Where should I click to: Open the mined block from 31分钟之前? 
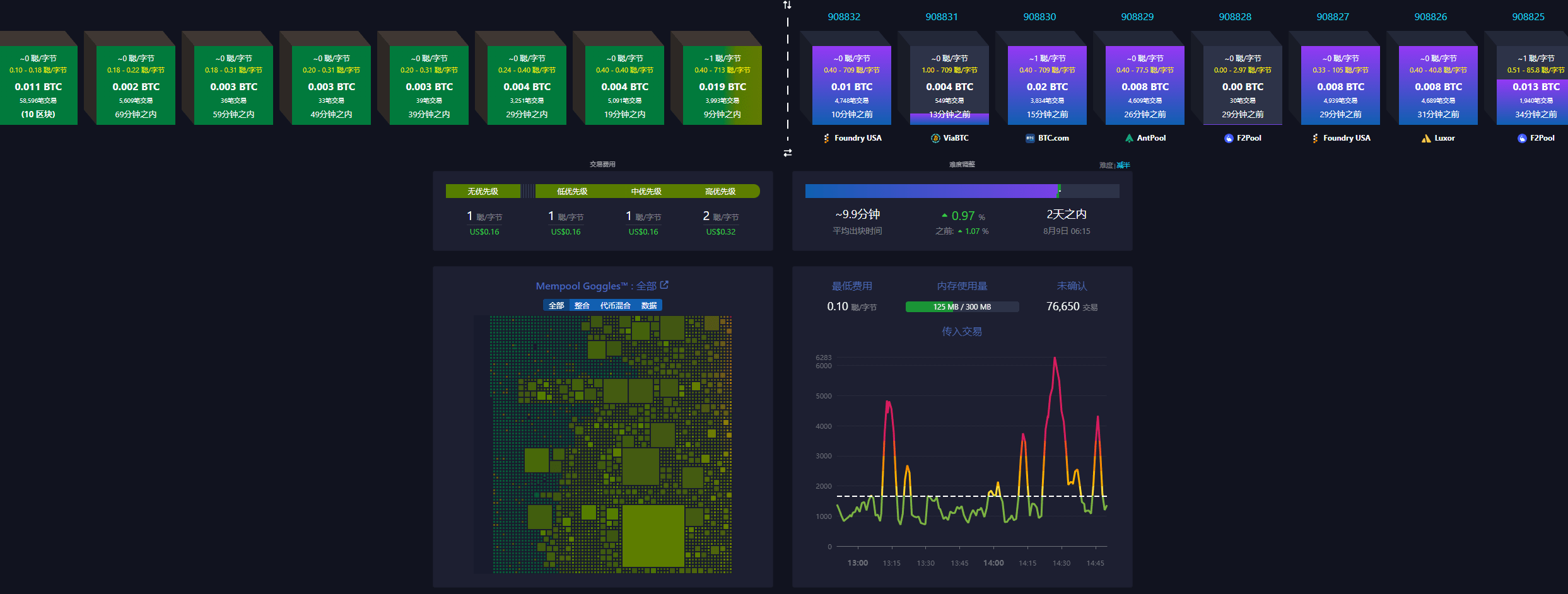coord(1438,85)
